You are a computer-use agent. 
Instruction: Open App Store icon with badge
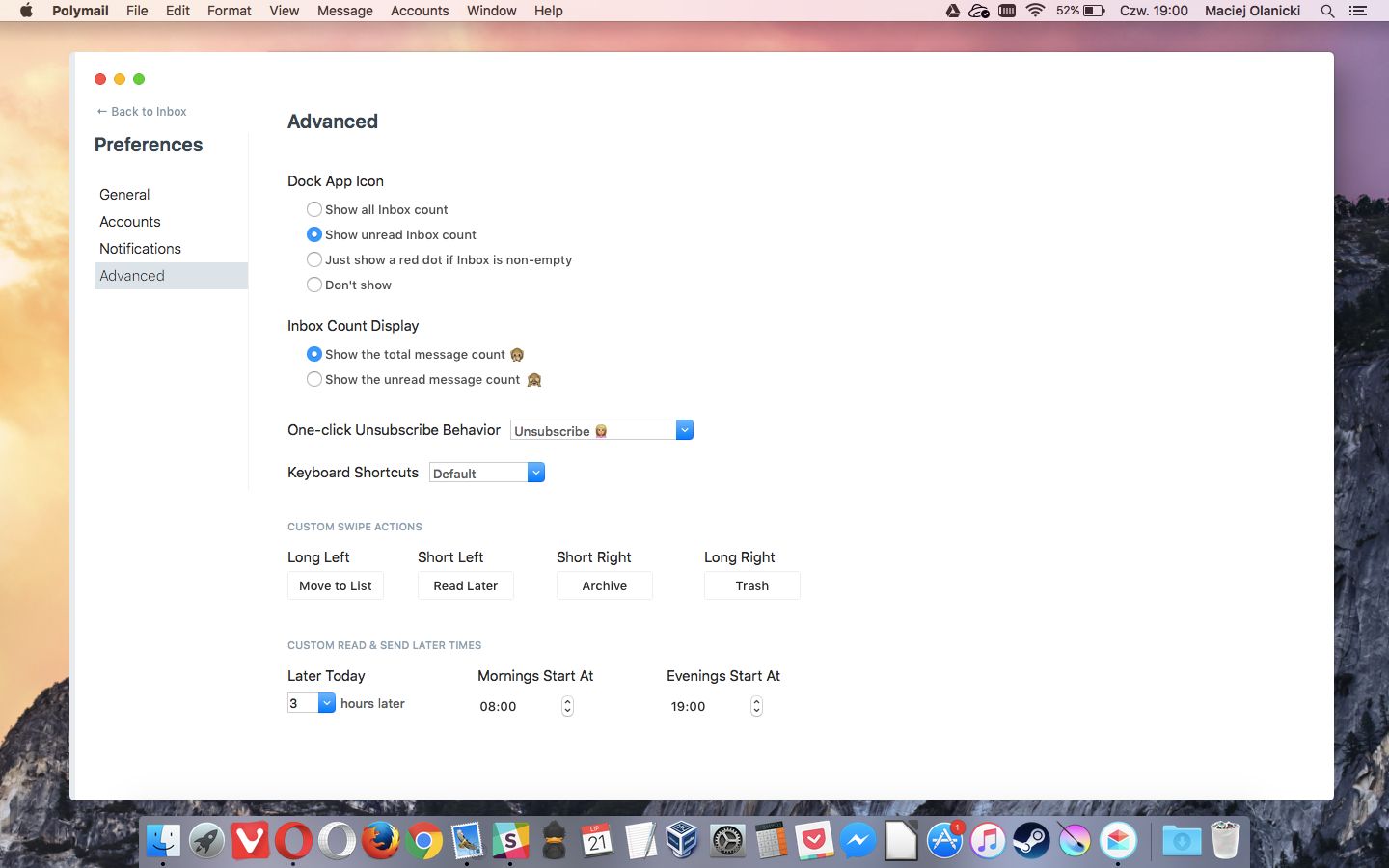click(944, 841)
